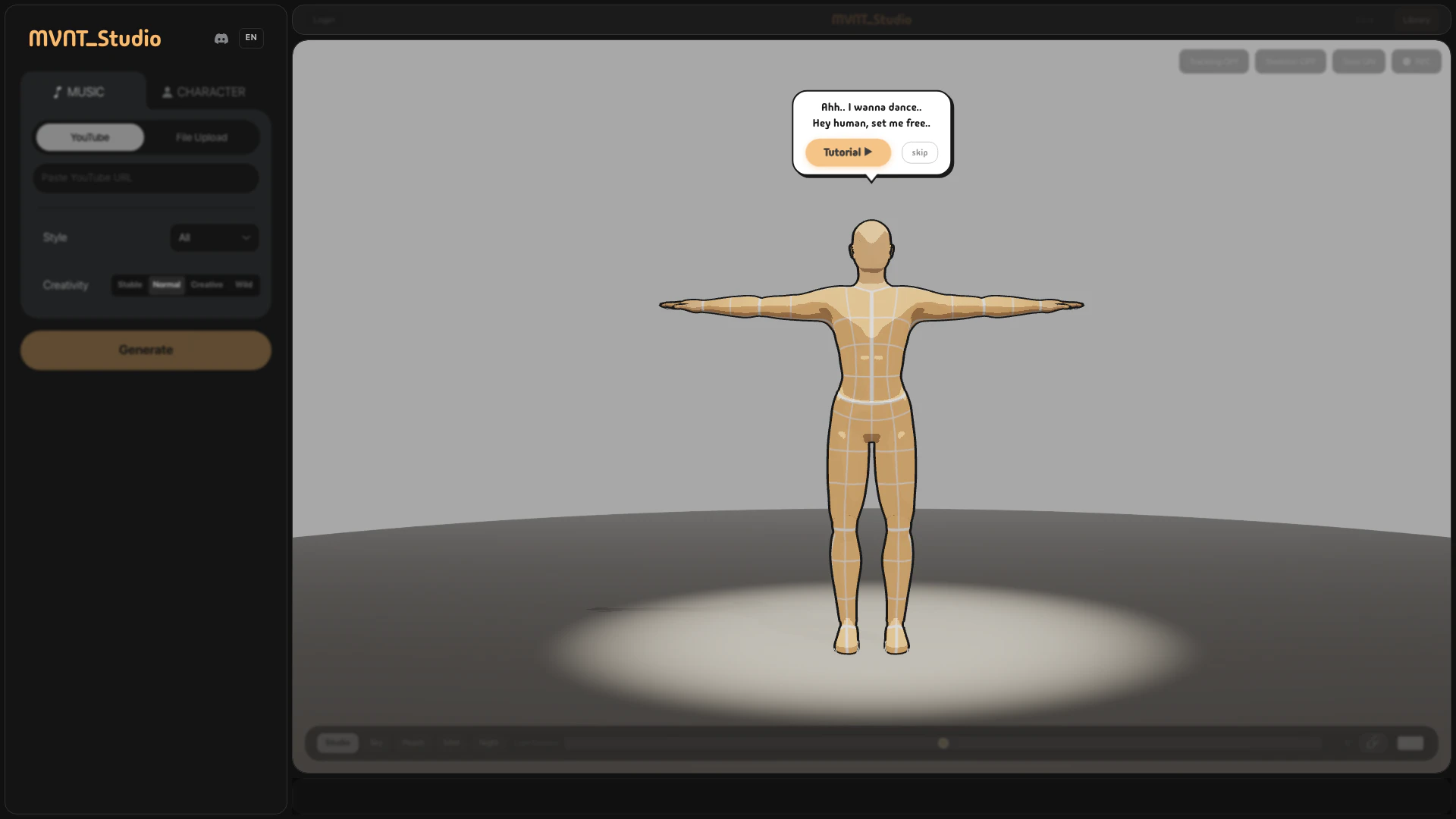Viewport: 1456px width, 819px height.
Task: Set Creativity to Wild
Action: tap(243, 285)
